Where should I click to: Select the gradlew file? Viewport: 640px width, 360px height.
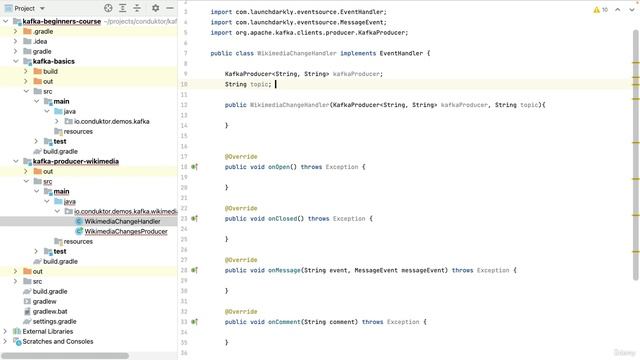[x=44, y=301]
